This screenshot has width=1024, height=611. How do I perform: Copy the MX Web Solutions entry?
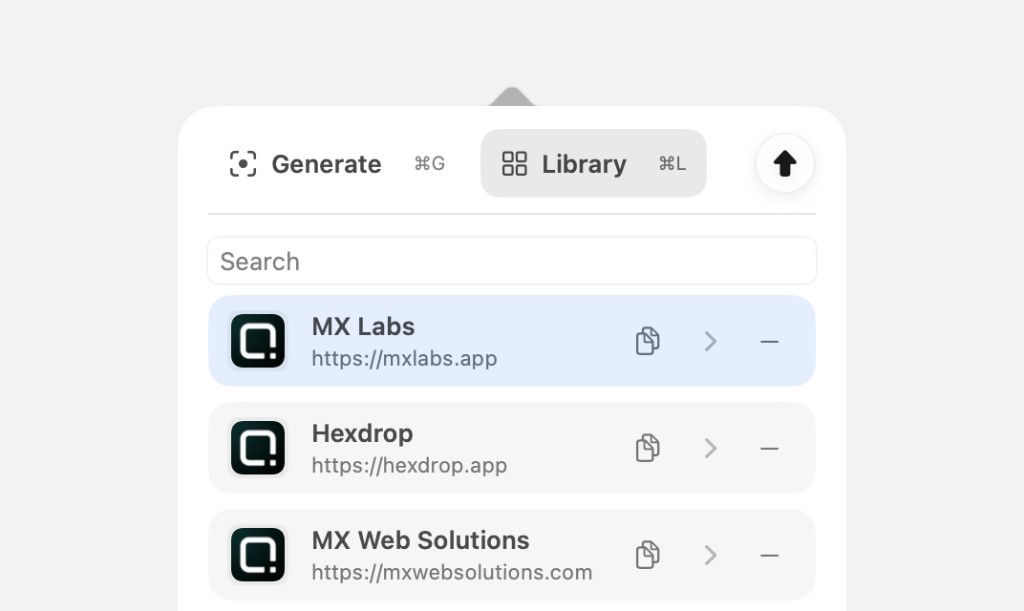point(647,555)
